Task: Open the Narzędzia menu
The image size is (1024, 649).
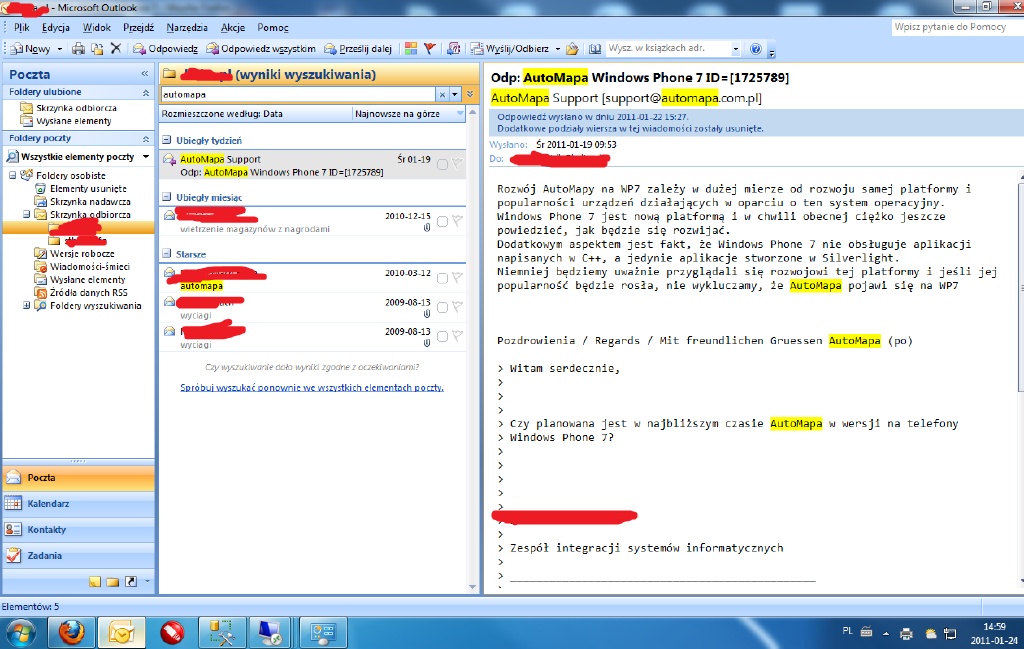Action: tap(187, 27)
